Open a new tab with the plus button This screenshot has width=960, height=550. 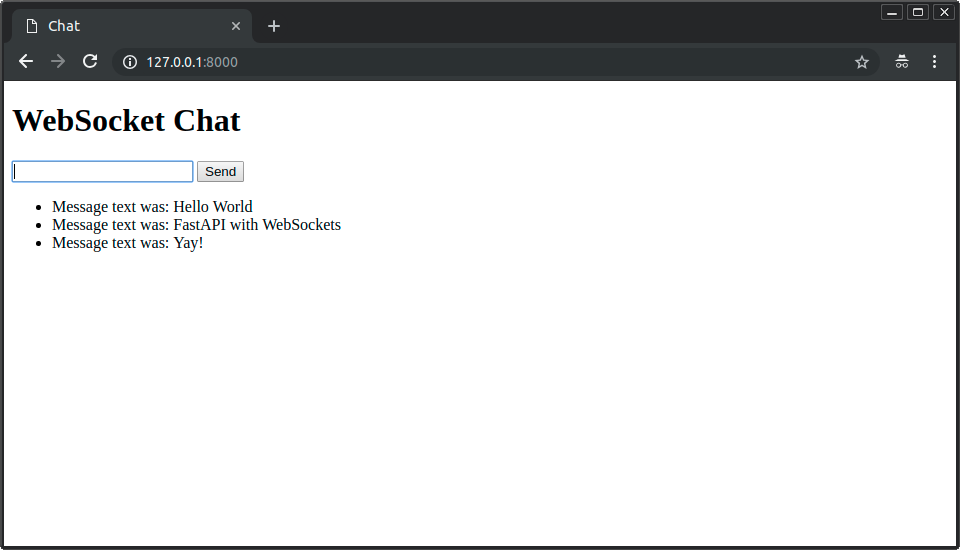274,26
